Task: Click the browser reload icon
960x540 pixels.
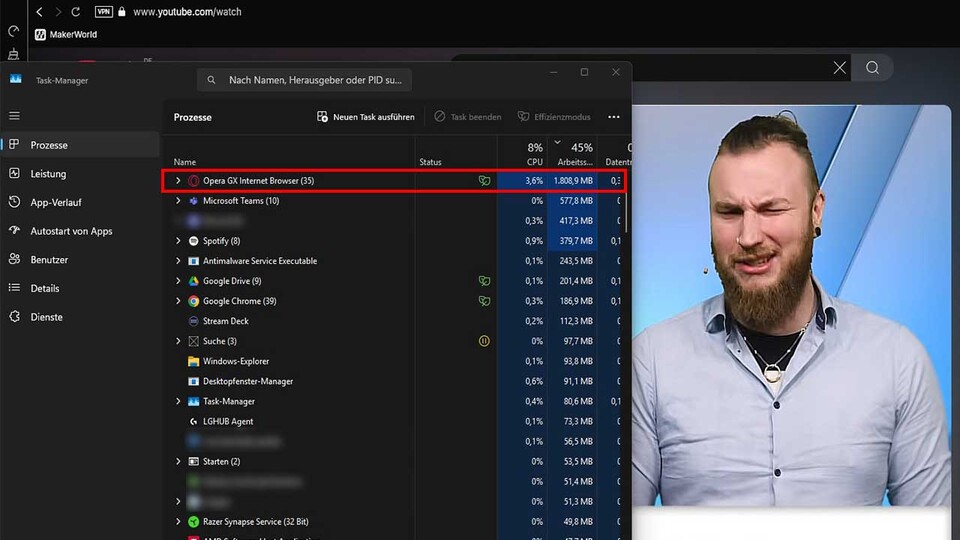Action: click(x=75, y=12)
